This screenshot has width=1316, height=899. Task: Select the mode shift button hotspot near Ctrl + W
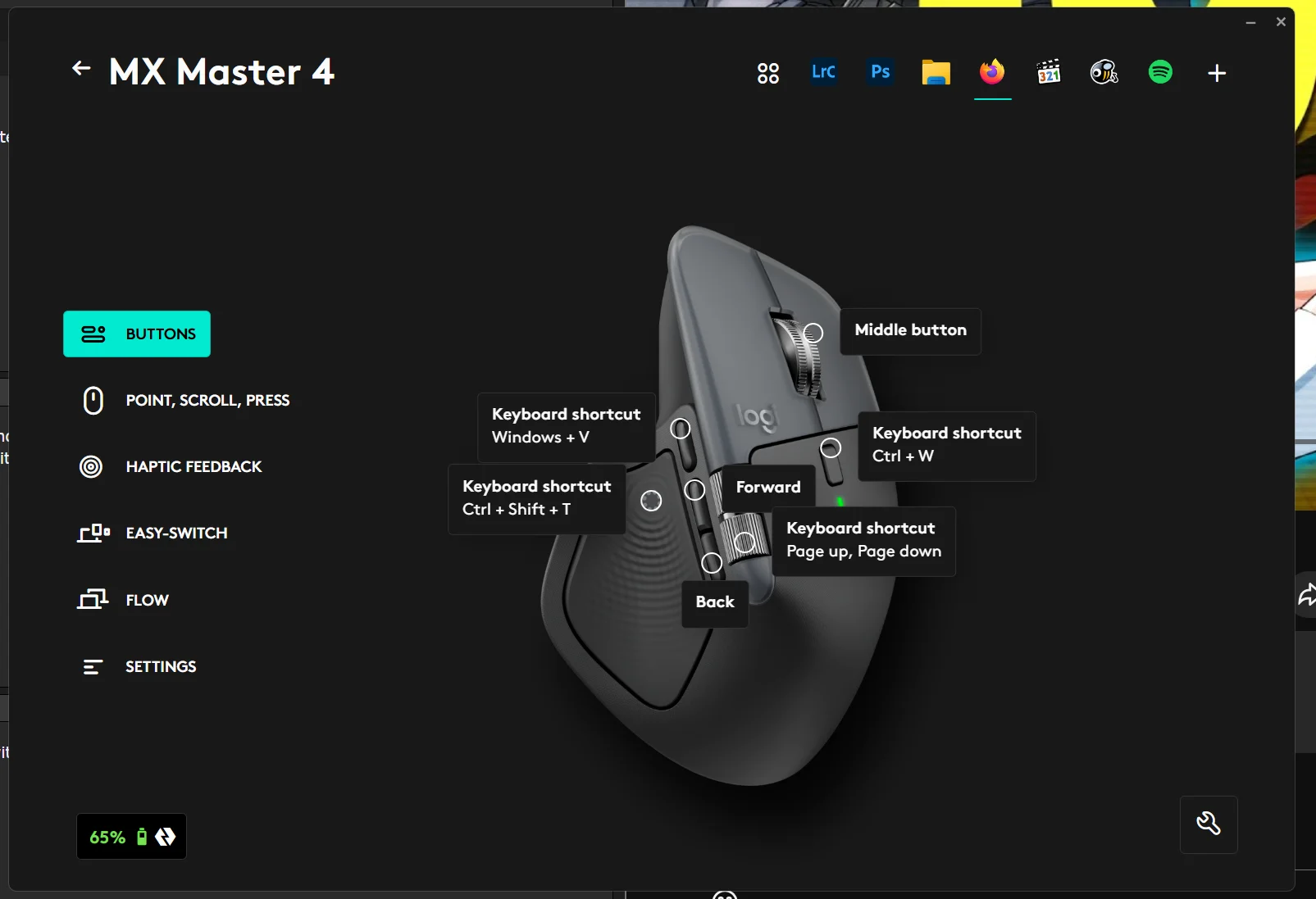pos(831,448)
